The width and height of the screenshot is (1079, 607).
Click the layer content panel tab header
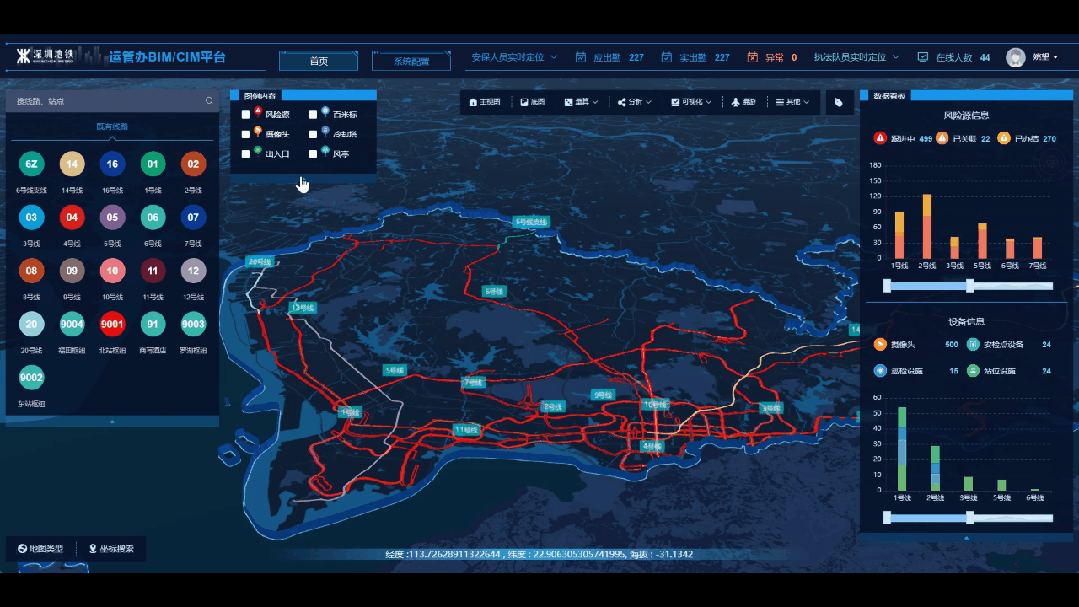(259, 96)
